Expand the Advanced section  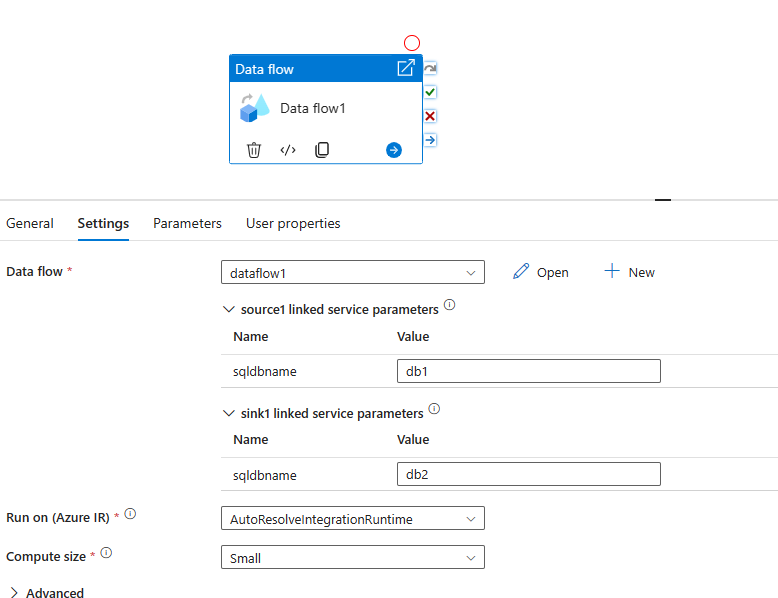tap(46, 593)
